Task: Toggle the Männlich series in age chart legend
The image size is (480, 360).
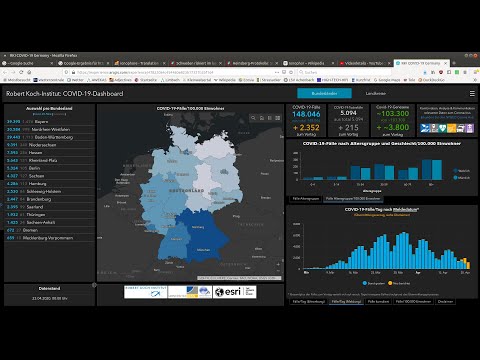Action: (461, 178)
